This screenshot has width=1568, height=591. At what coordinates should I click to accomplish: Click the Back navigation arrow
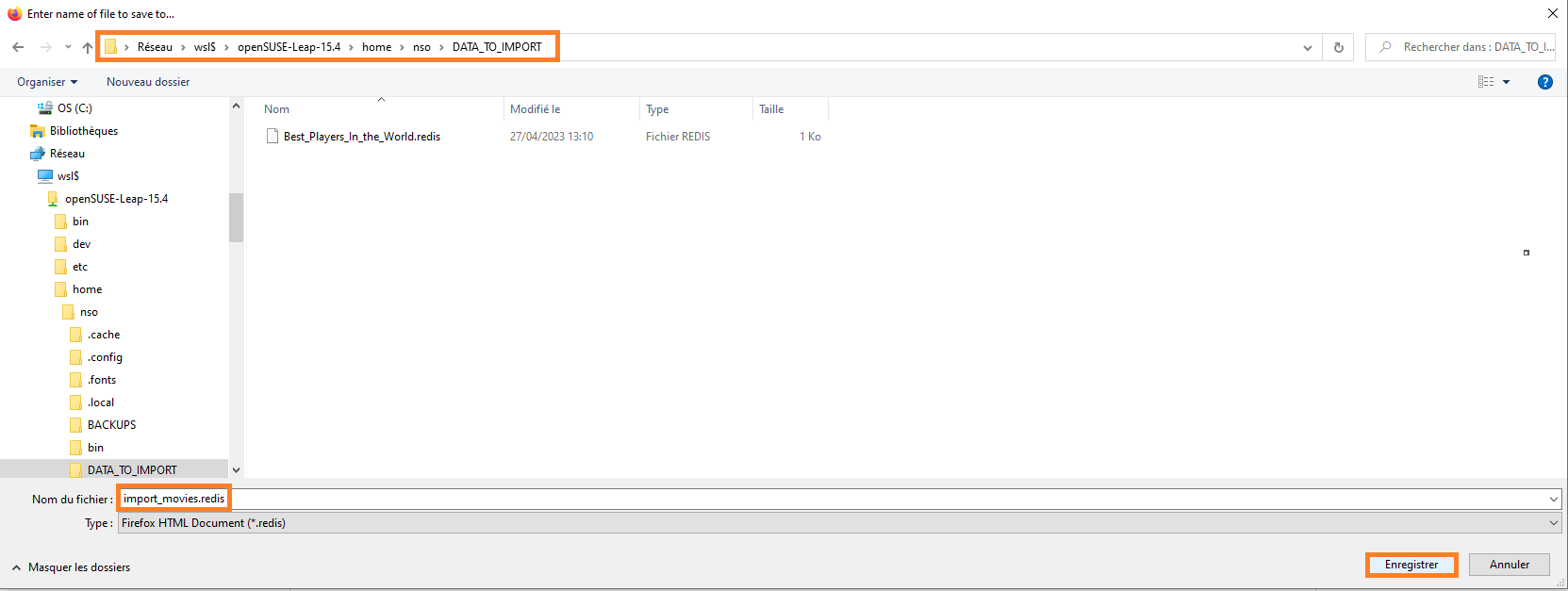(x=18, y=47)
